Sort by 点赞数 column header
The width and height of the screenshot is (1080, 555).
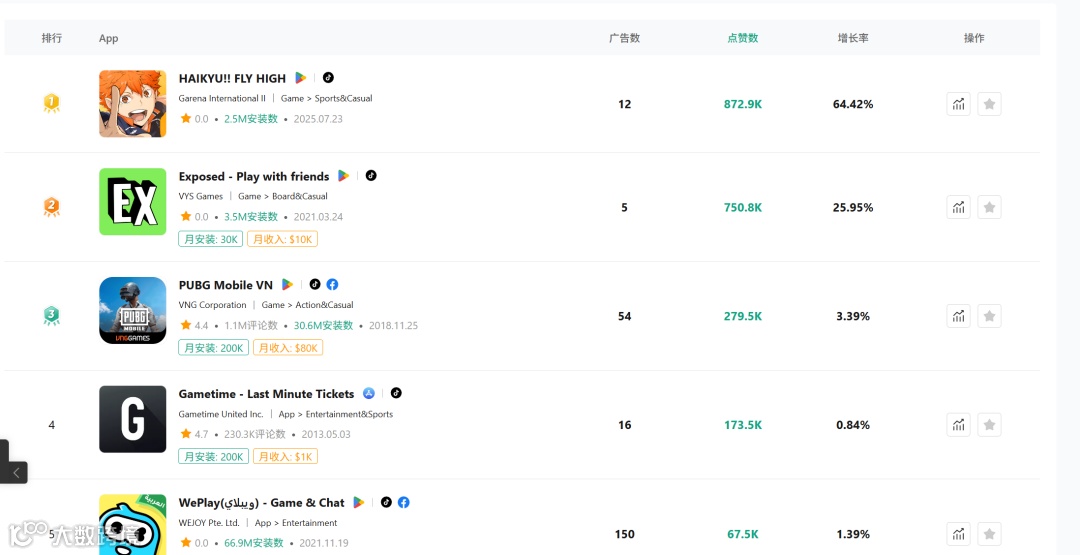coord(742,38)
